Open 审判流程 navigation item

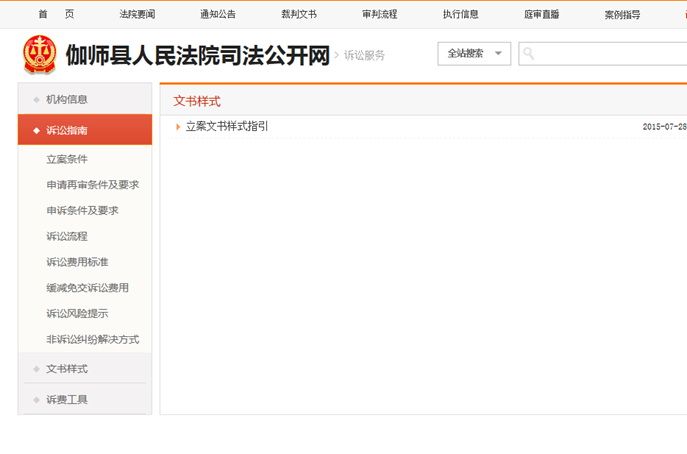pos(380,14)
